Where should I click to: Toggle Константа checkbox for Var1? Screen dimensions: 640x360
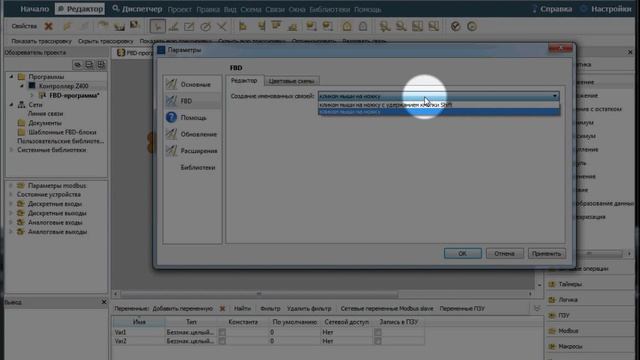click(x=222, y=332)
